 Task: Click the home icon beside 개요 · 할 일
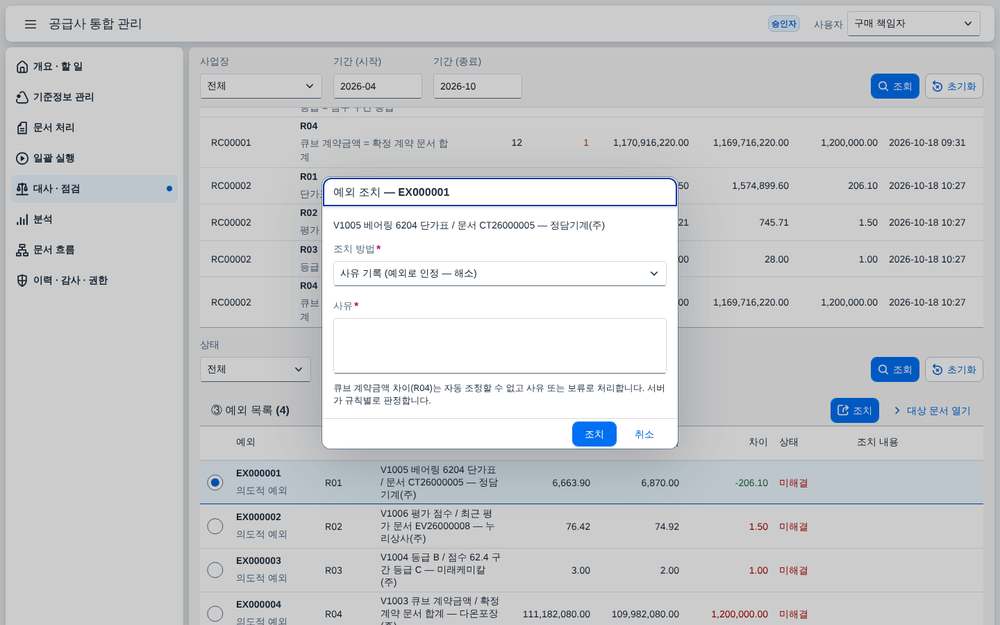(x=22, y=66)
